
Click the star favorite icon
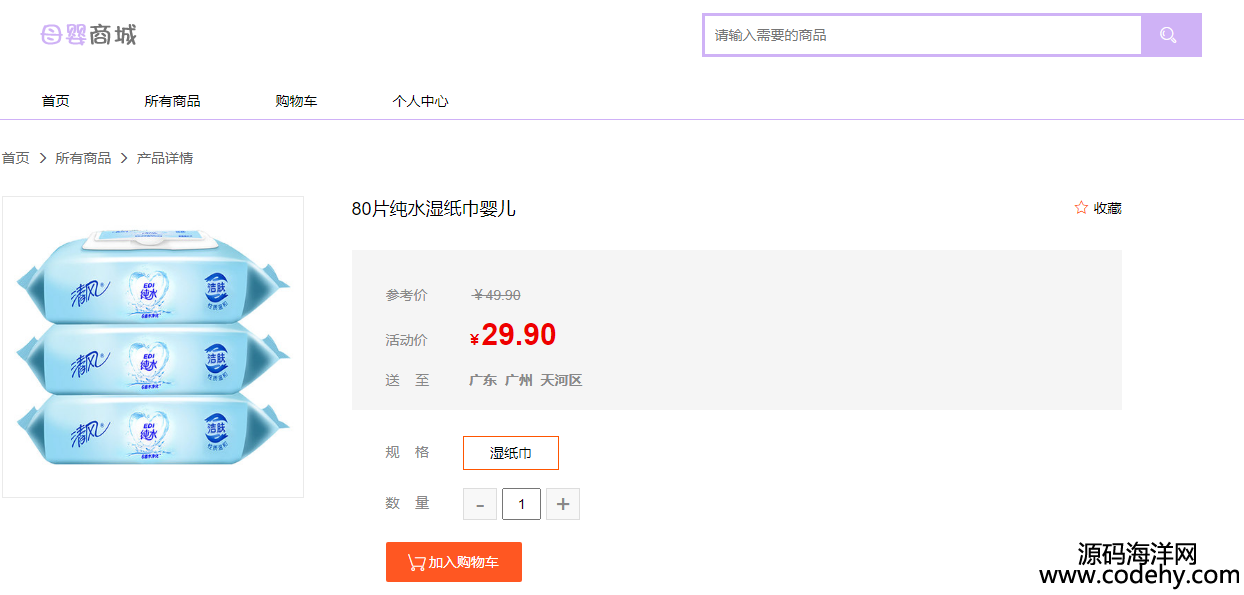coord(1081,208)
